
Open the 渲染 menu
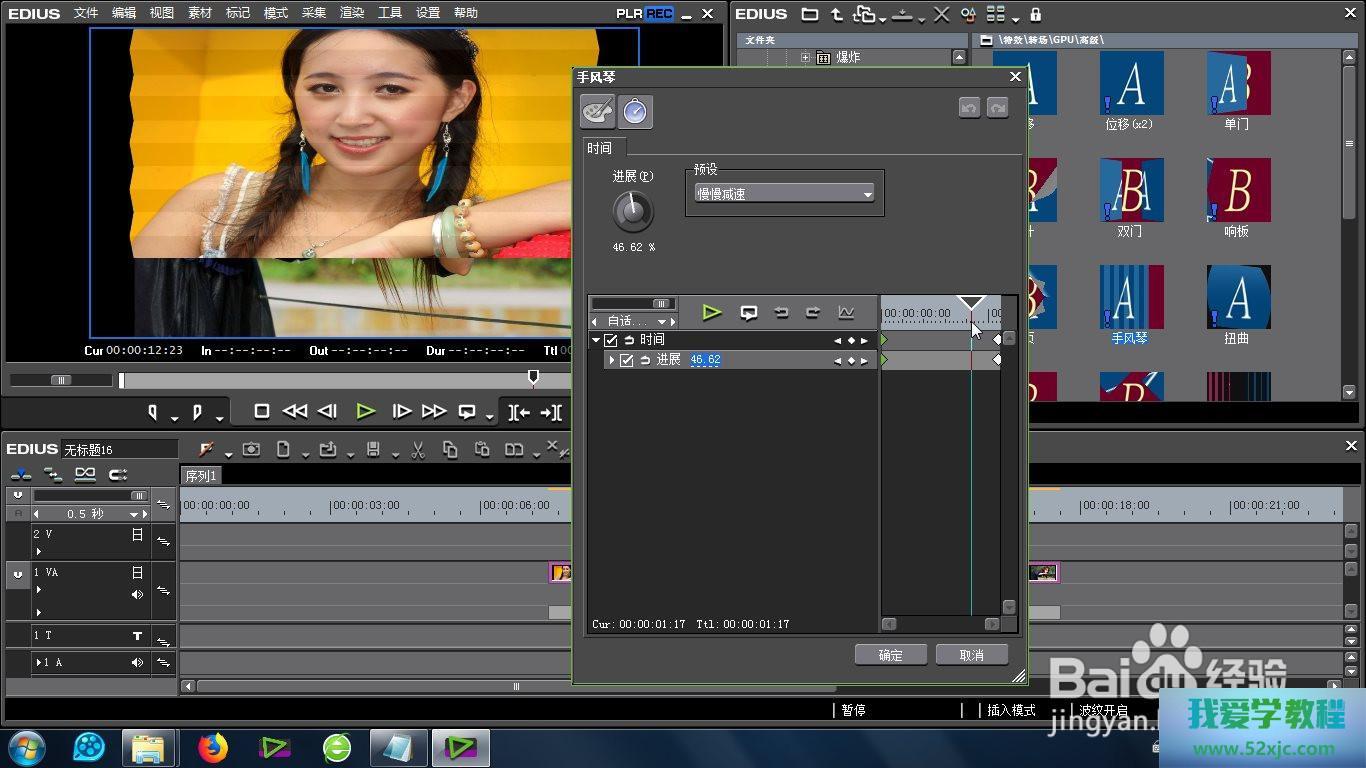tap(352, 13)
